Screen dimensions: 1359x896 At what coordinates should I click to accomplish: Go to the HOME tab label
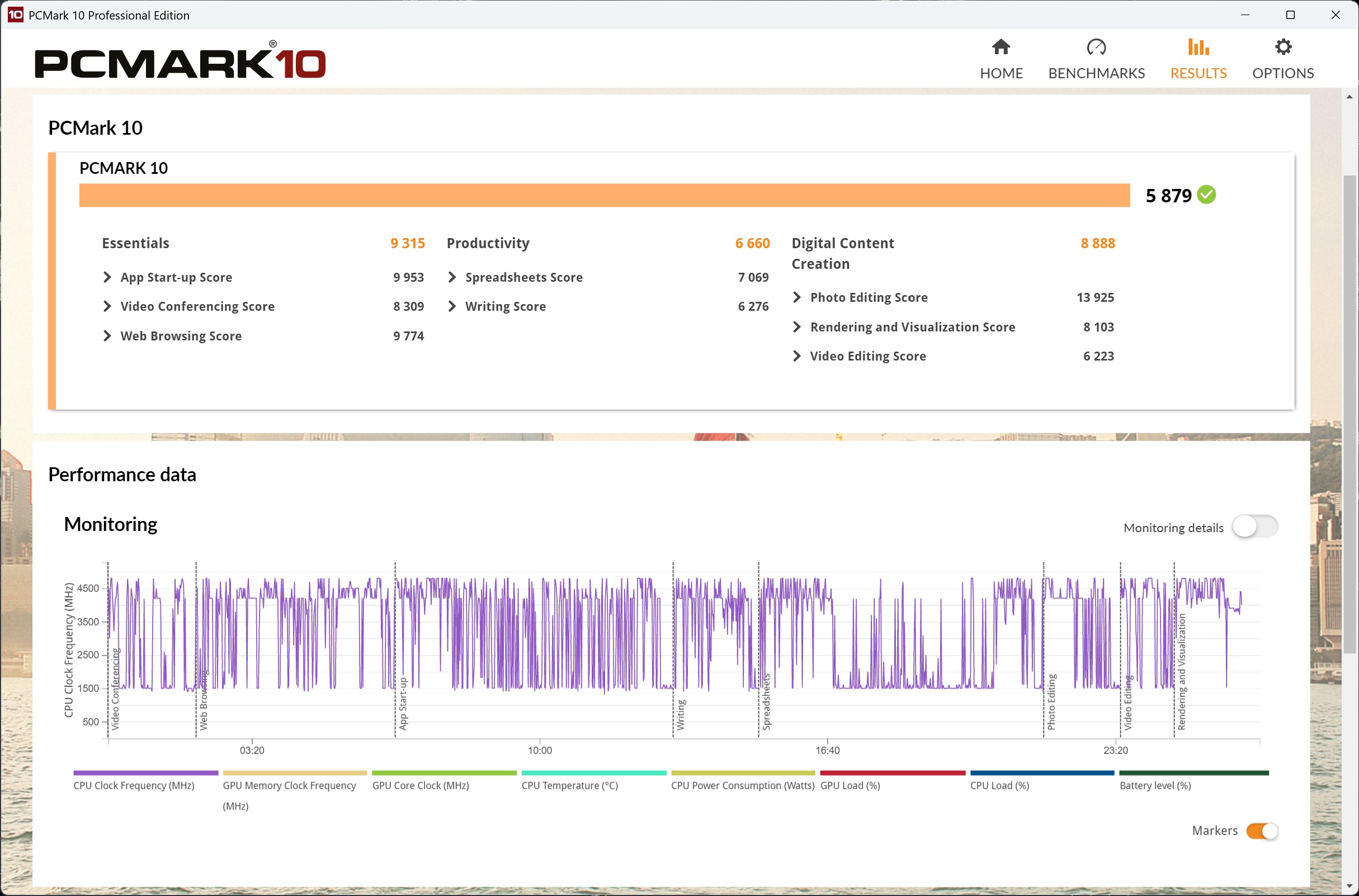pos(1001,73)
